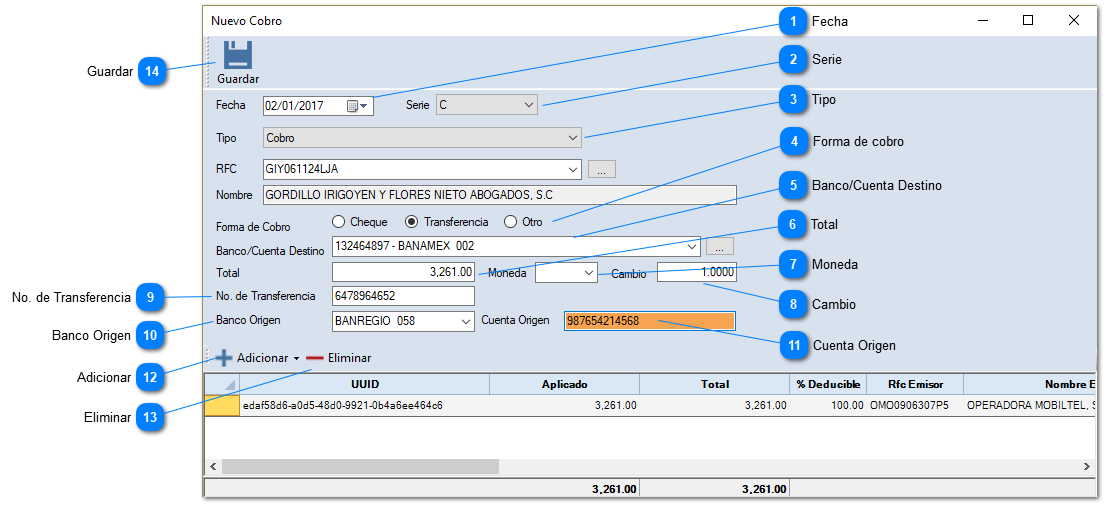1106x506 pixels.
Task: Expand the Serie dropdown
Action: 529,105
